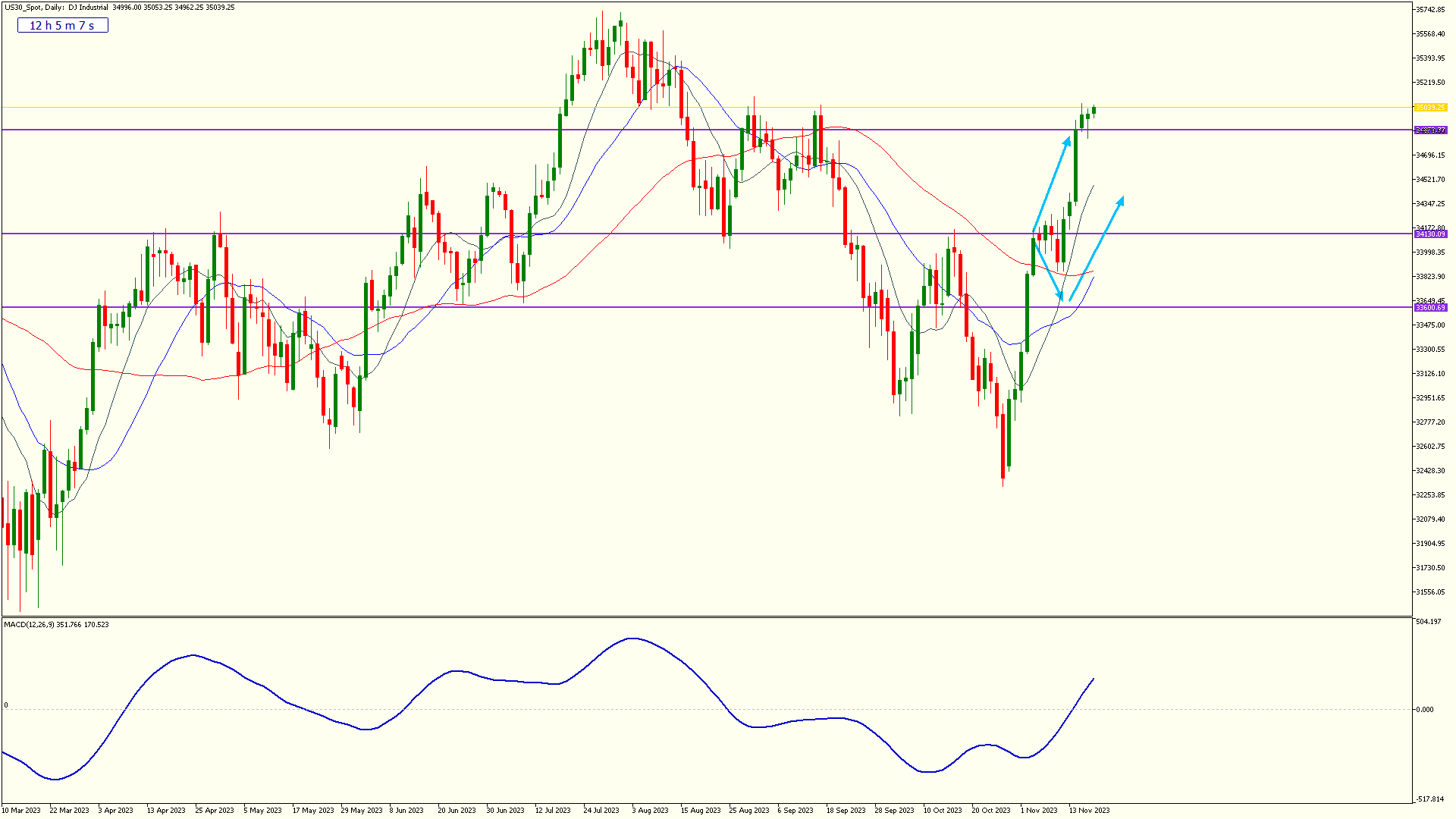Click the 3 Aug 2023 date label
1456x819 pixels.
(x=650, y=811)
